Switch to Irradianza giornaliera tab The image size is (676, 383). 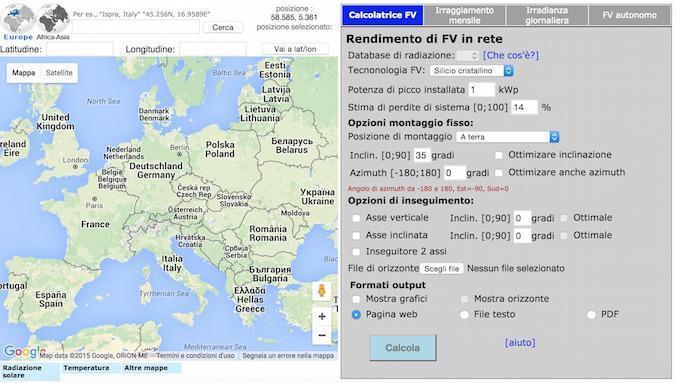coord(547,15)
